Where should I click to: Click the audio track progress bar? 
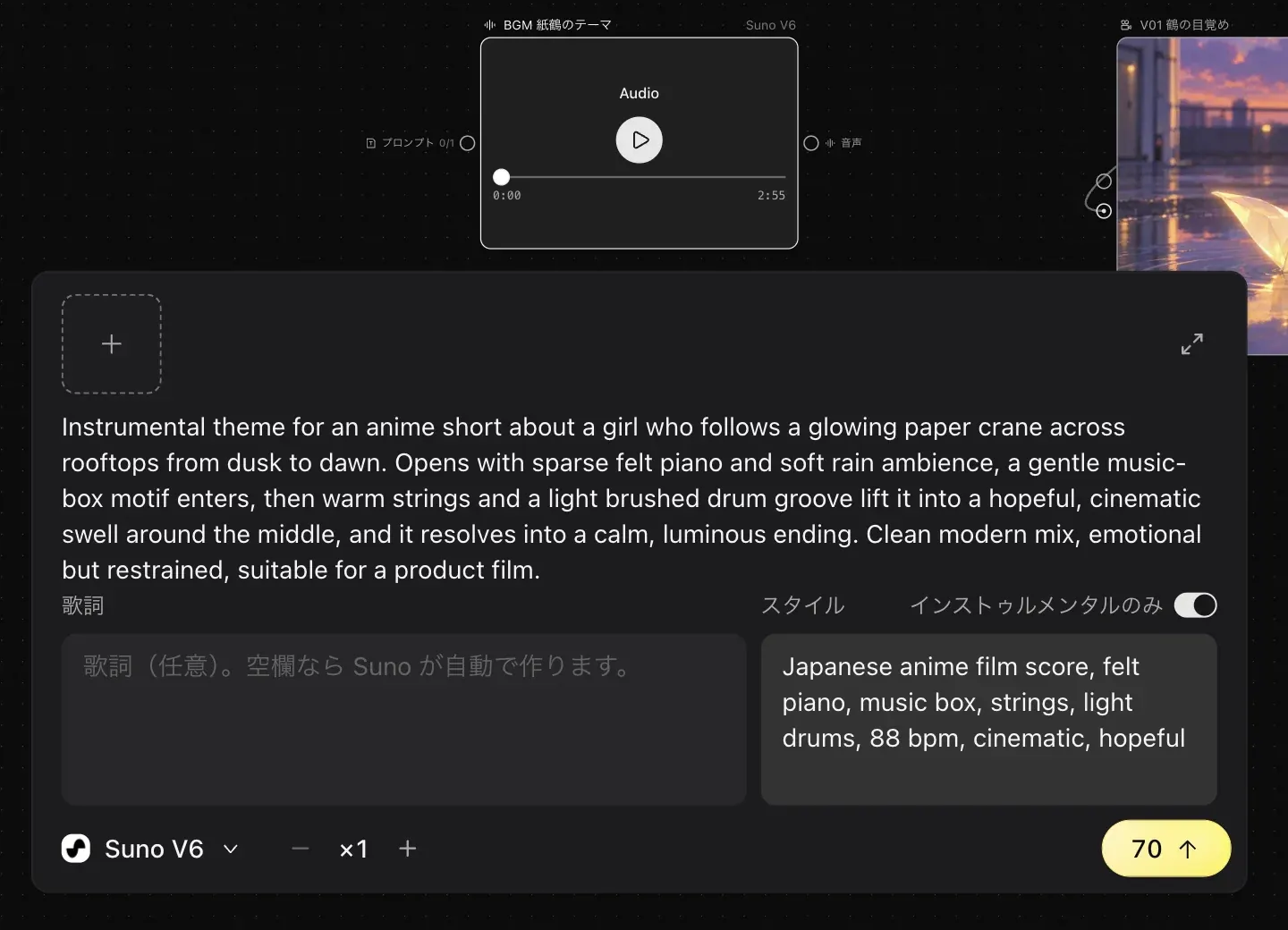(x=640, y=177)
